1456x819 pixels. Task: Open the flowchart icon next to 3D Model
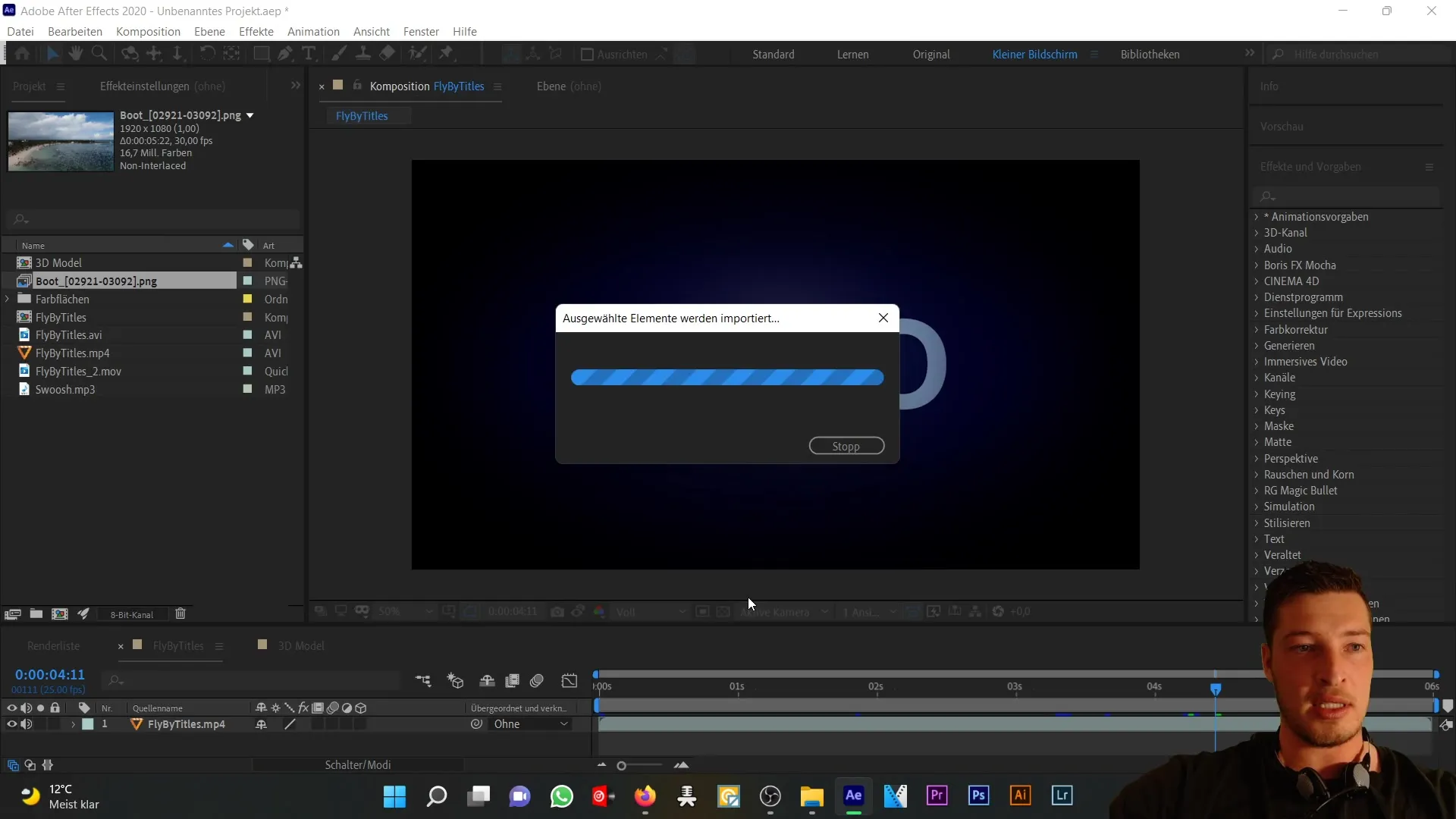pyautogui.click(x=297, y=263)
